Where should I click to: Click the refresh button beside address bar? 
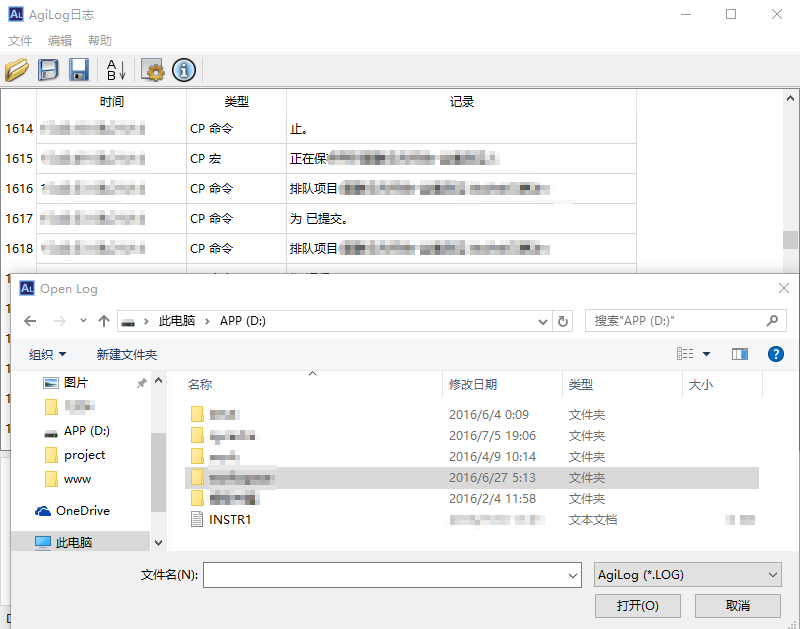(563, 321)
